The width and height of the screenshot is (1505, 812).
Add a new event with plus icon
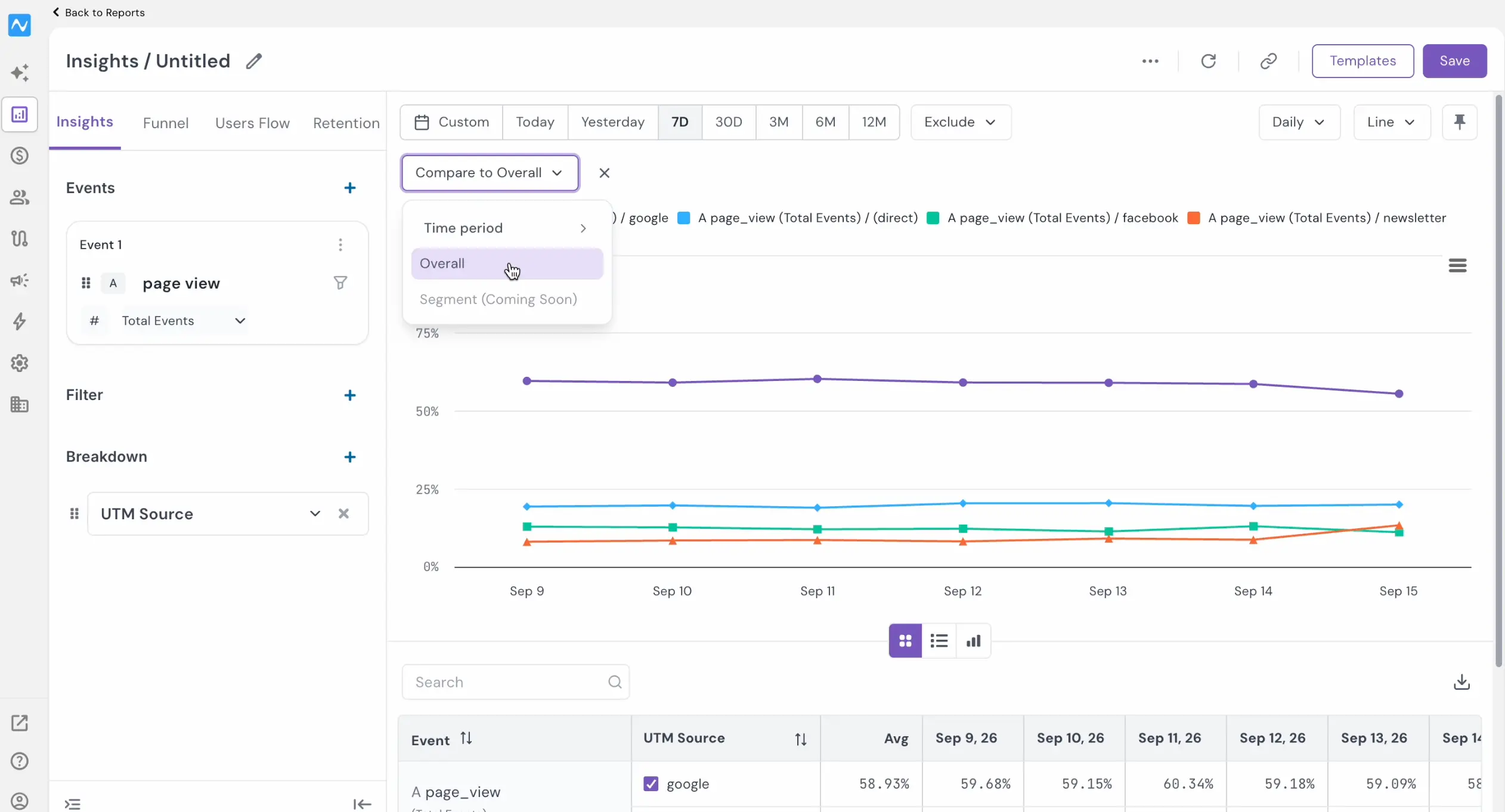tap(350, 188)
